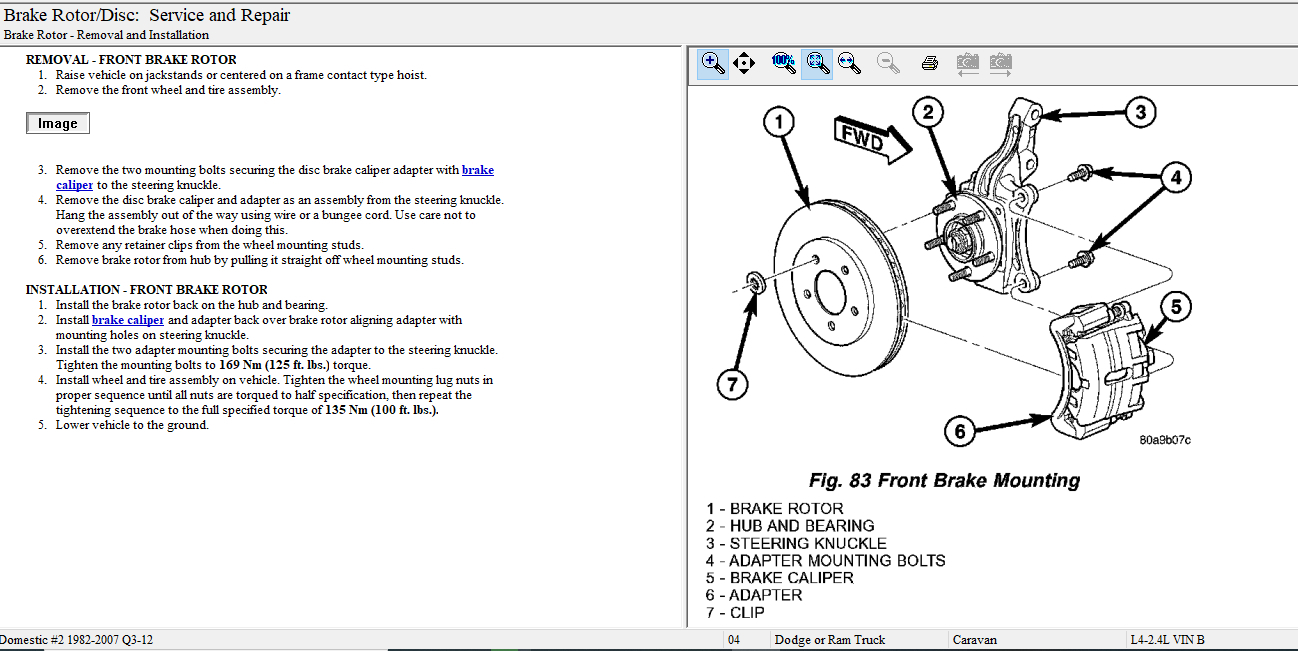
Task: Reset the diagram to 100% zoom
Action: click(783, 64)
